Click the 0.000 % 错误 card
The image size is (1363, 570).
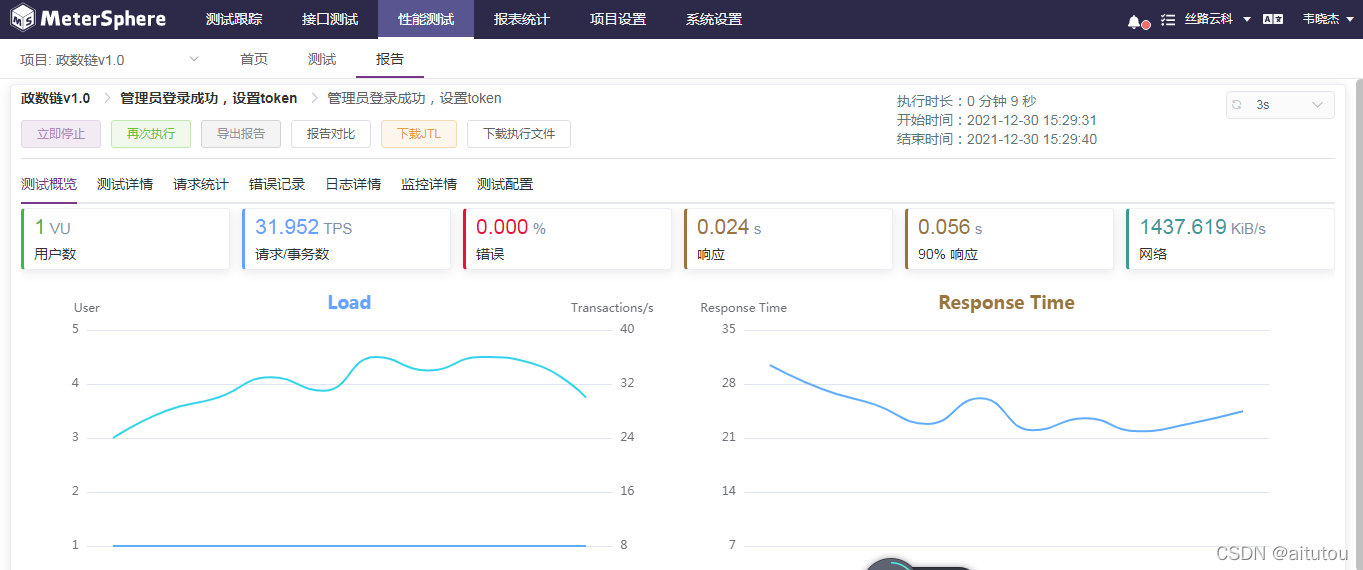567,239
